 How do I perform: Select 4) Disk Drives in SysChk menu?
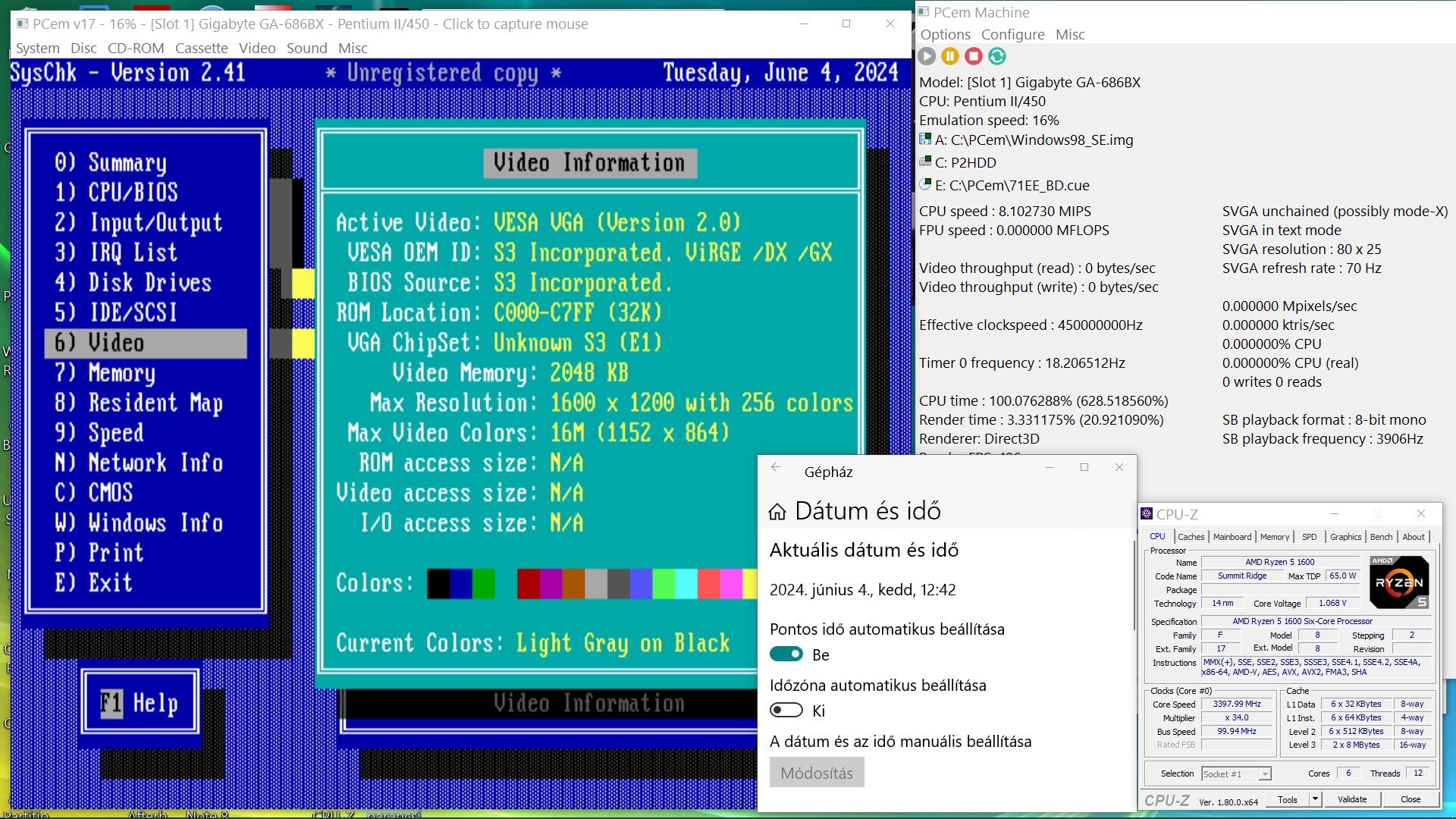point(133,282)
